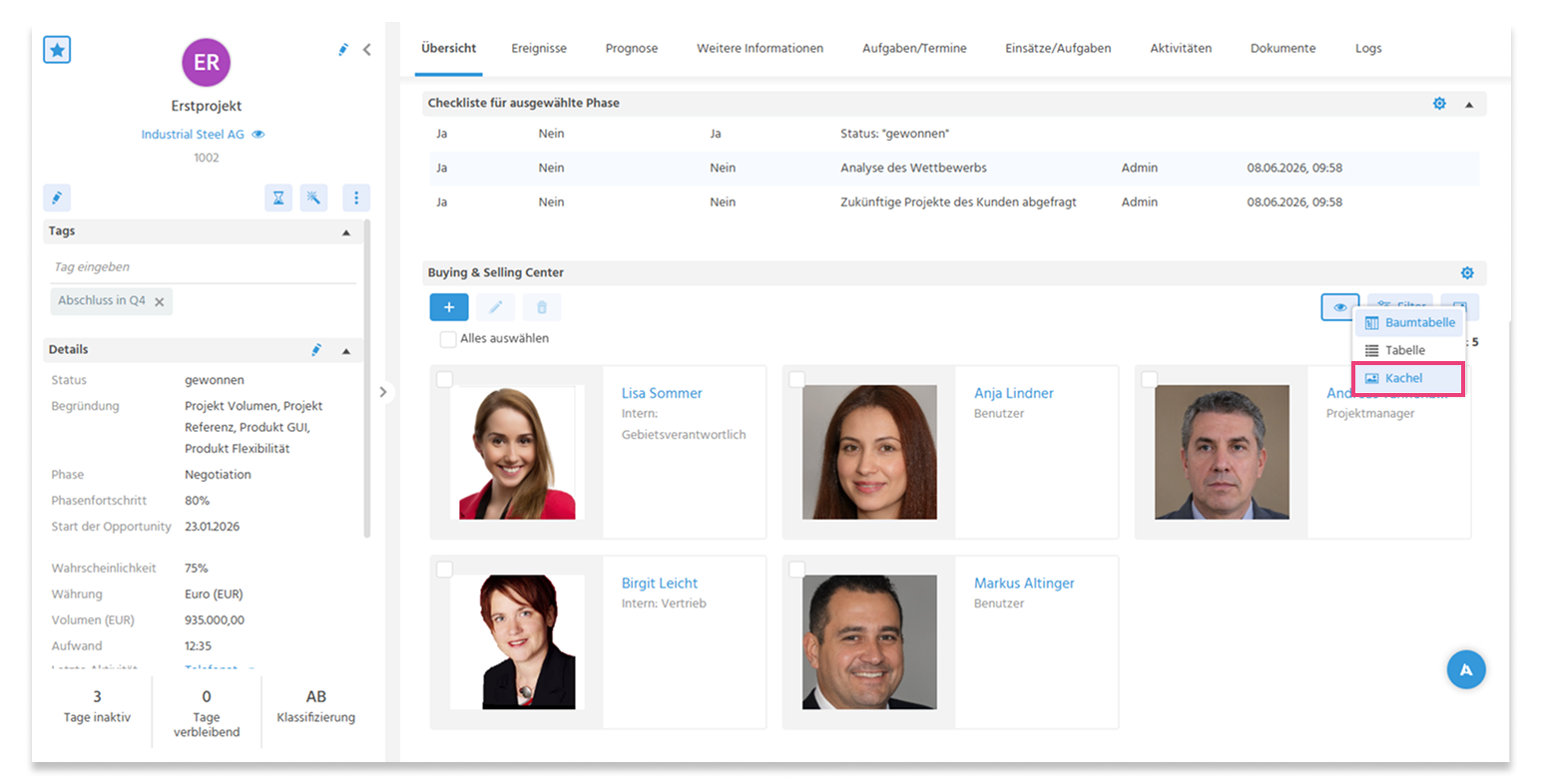
Task: Click the hourglass icon button
Action: (x=278, y=197)
